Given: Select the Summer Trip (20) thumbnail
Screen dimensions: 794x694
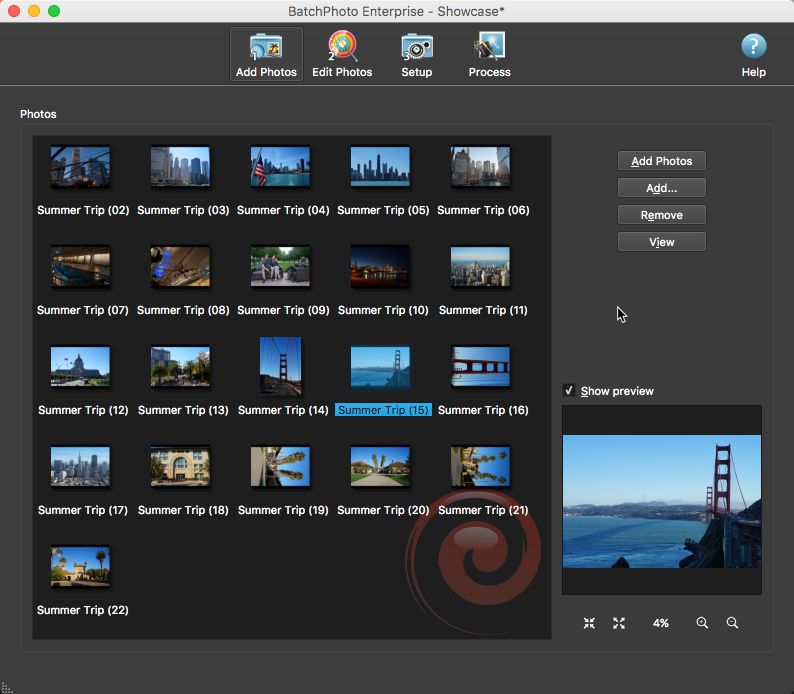Looking at the screenshot, I should 380,466.
